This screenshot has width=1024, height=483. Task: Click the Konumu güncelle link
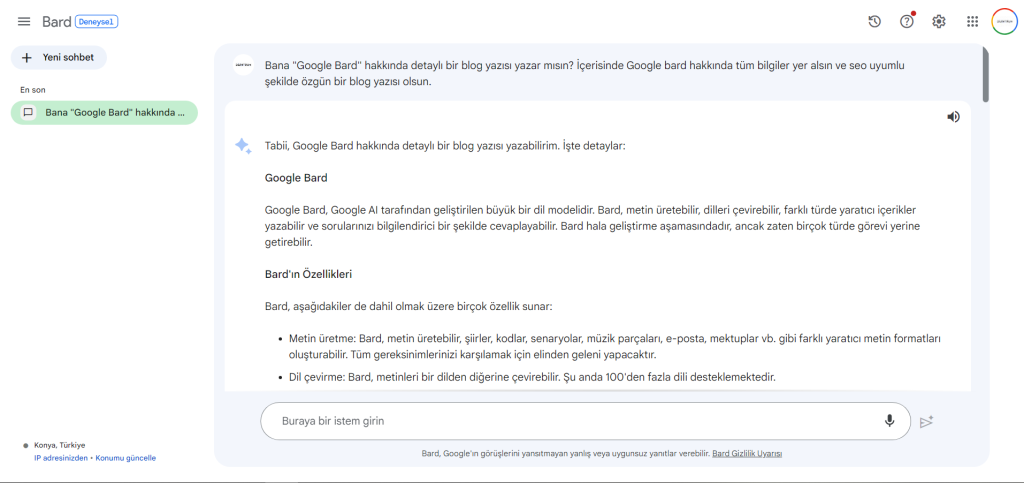coord(126,458)
